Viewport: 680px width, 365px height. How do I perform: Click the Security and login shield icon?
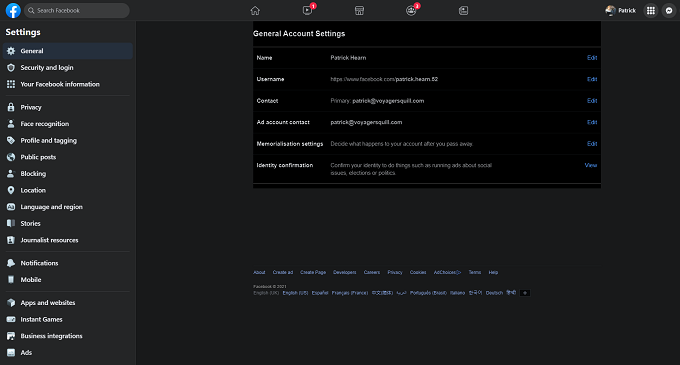(11, 68)
